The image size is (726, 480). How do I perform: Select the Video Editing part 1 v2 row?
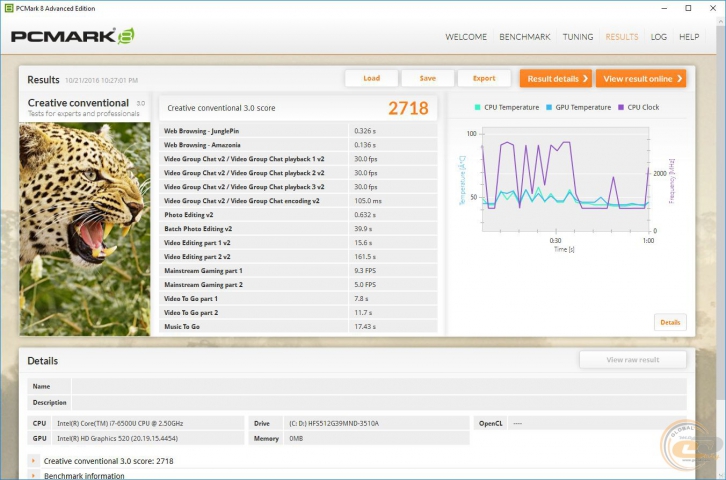(x=298, y=243)
